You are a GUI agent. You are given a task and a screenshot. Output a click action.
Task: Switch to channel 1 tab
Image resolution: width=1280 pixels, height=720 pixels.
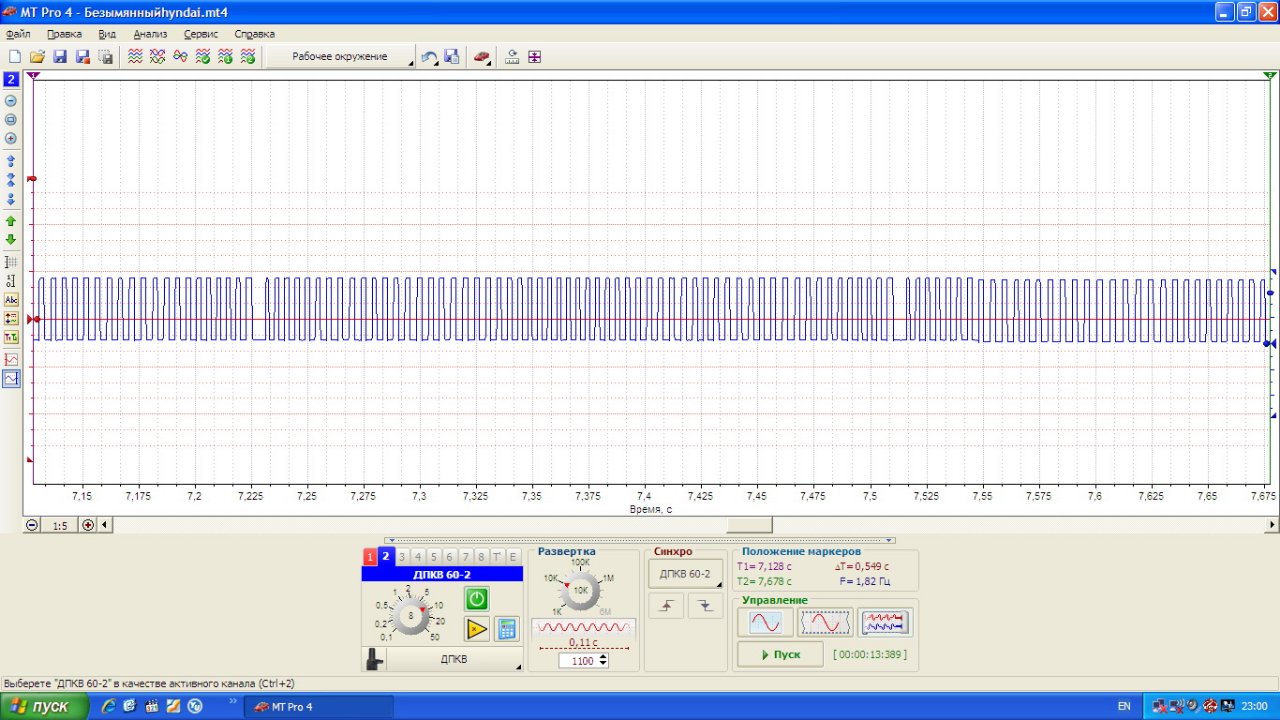coord(370,557)
